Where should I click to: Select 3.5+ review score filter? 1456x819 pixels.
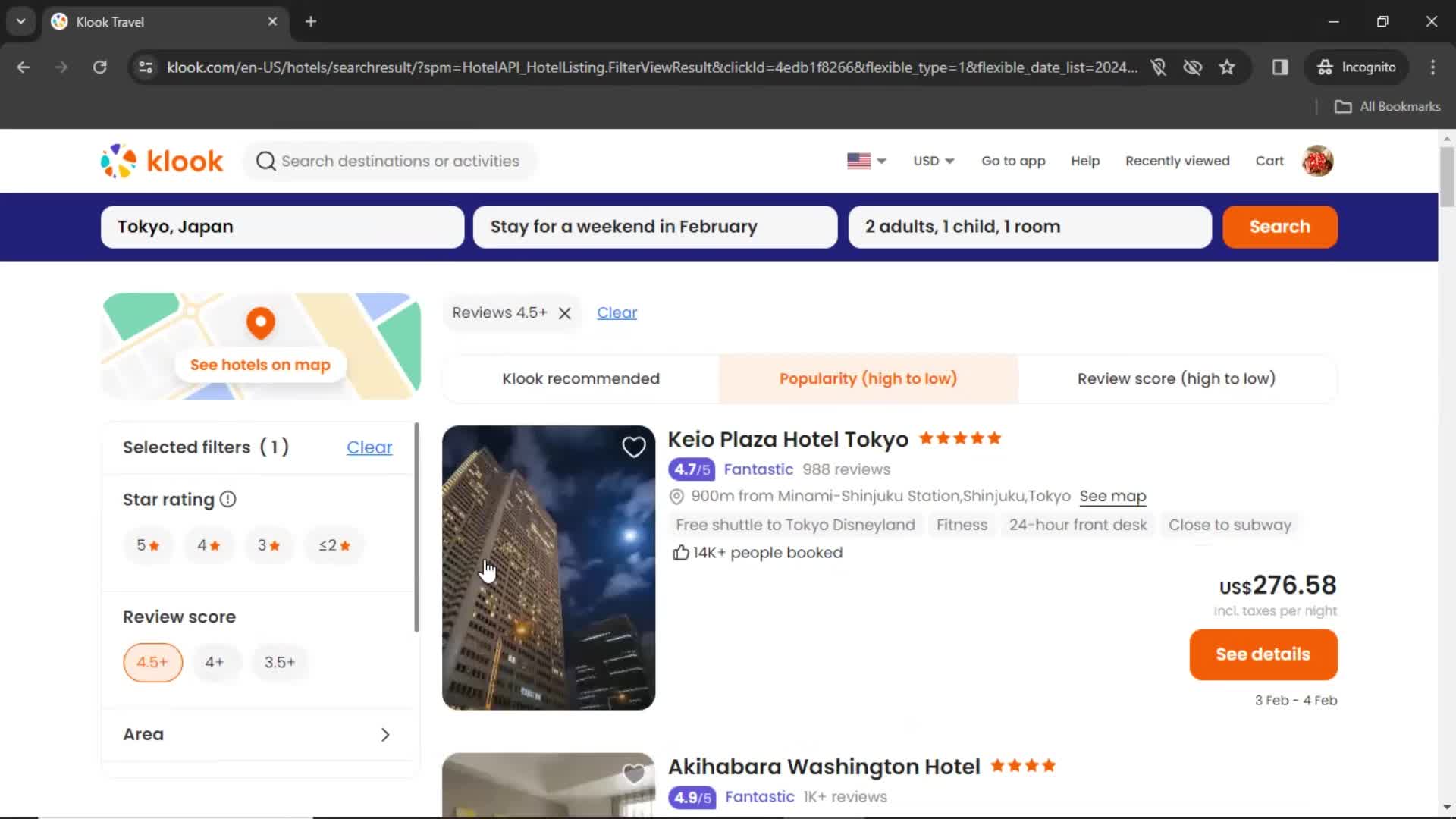[x=280, y=663]
